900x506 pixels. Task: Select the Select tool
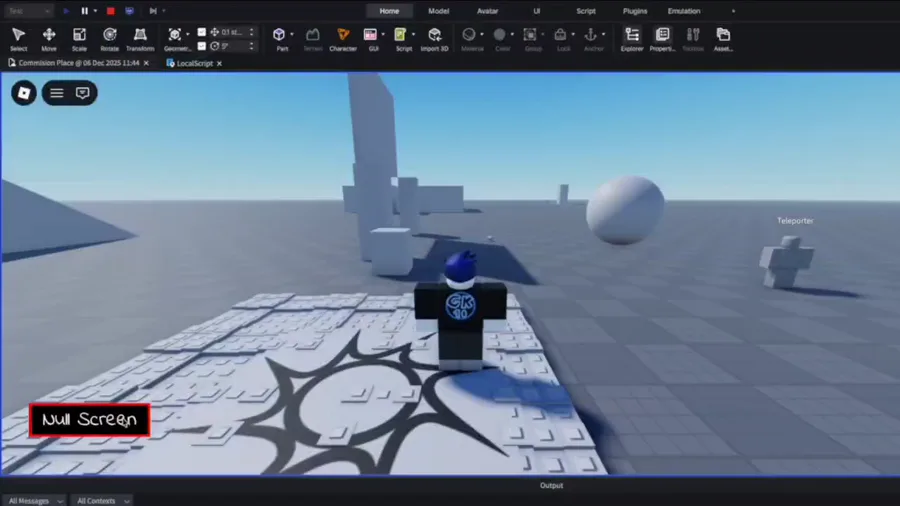click(18, 39)
